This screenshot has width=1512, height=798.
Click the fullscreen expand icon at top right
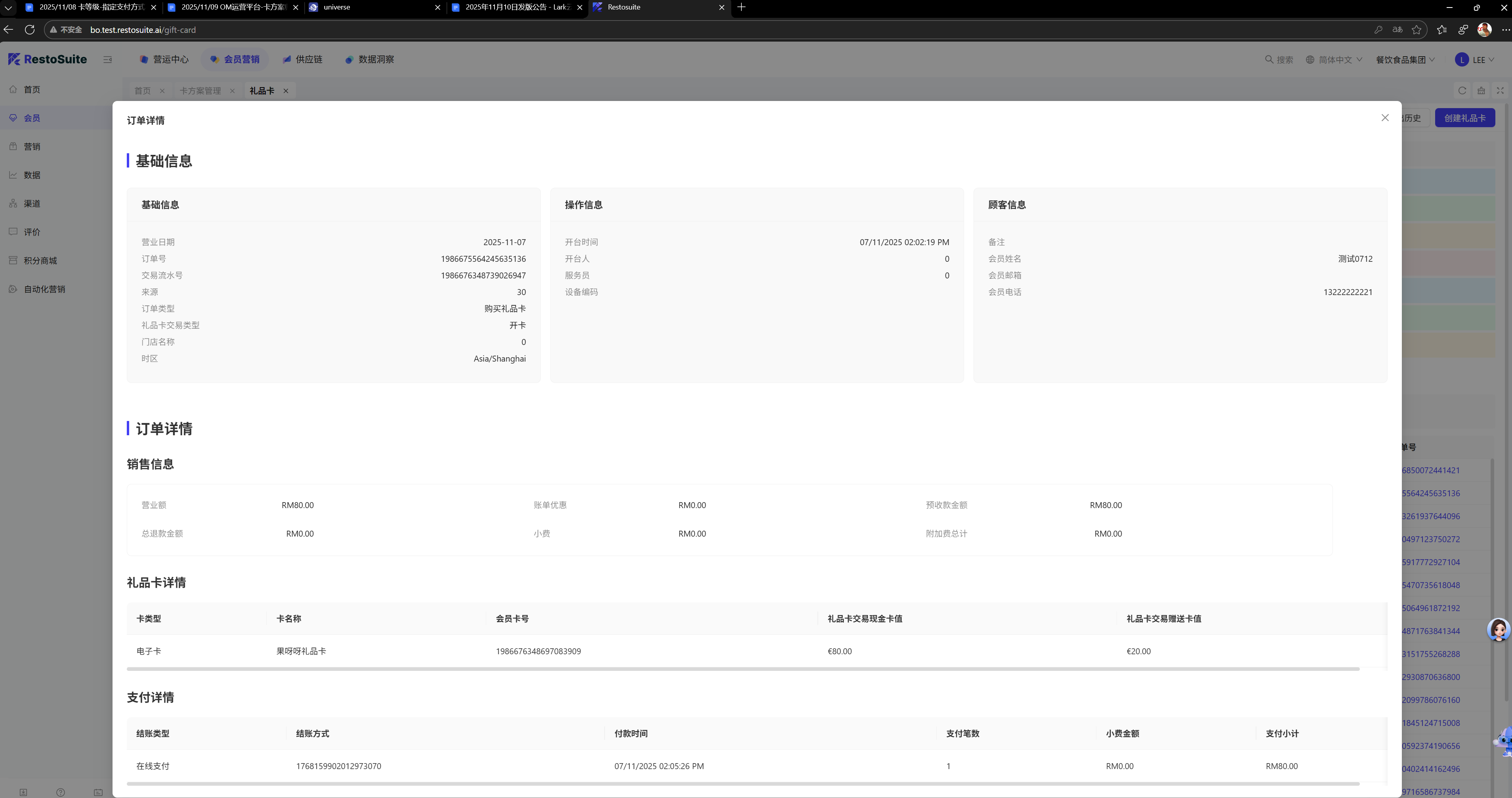[x=1500, y=90]
